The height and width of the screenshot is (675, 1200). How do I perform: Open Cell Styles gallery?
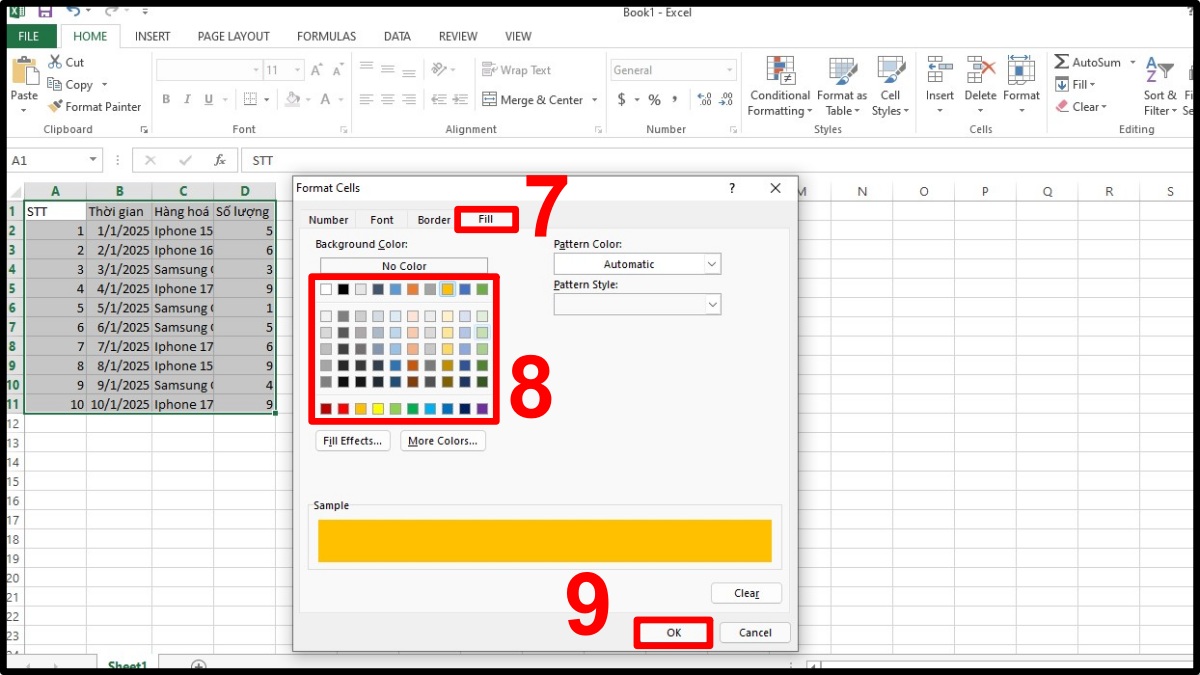coord(890,86)
